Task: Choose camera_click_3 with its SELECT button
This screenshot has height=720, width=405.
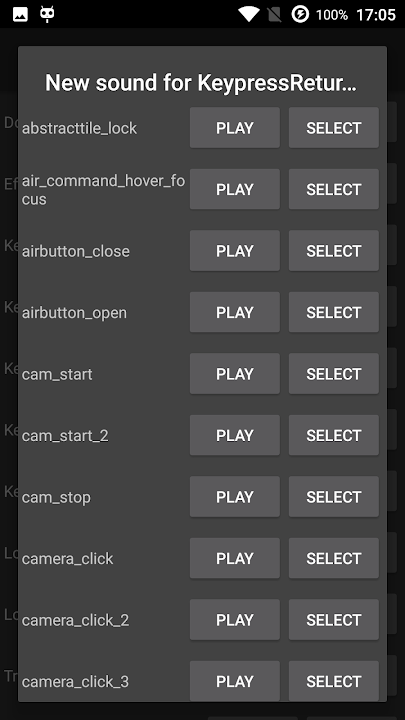Action: (x=334, y=681)
